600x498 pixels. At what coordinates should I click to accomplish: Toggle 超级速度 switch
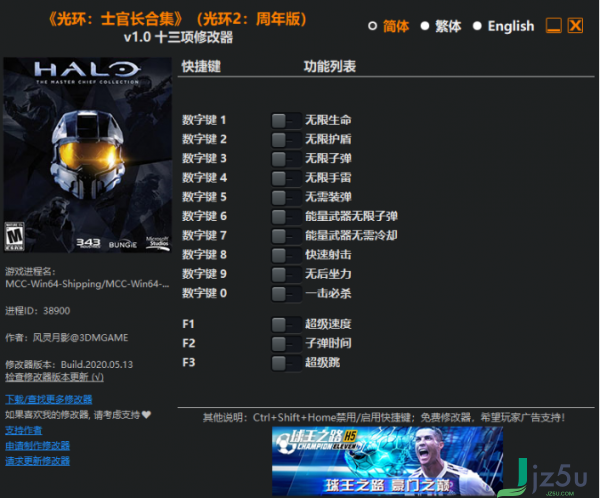(286, 325)
